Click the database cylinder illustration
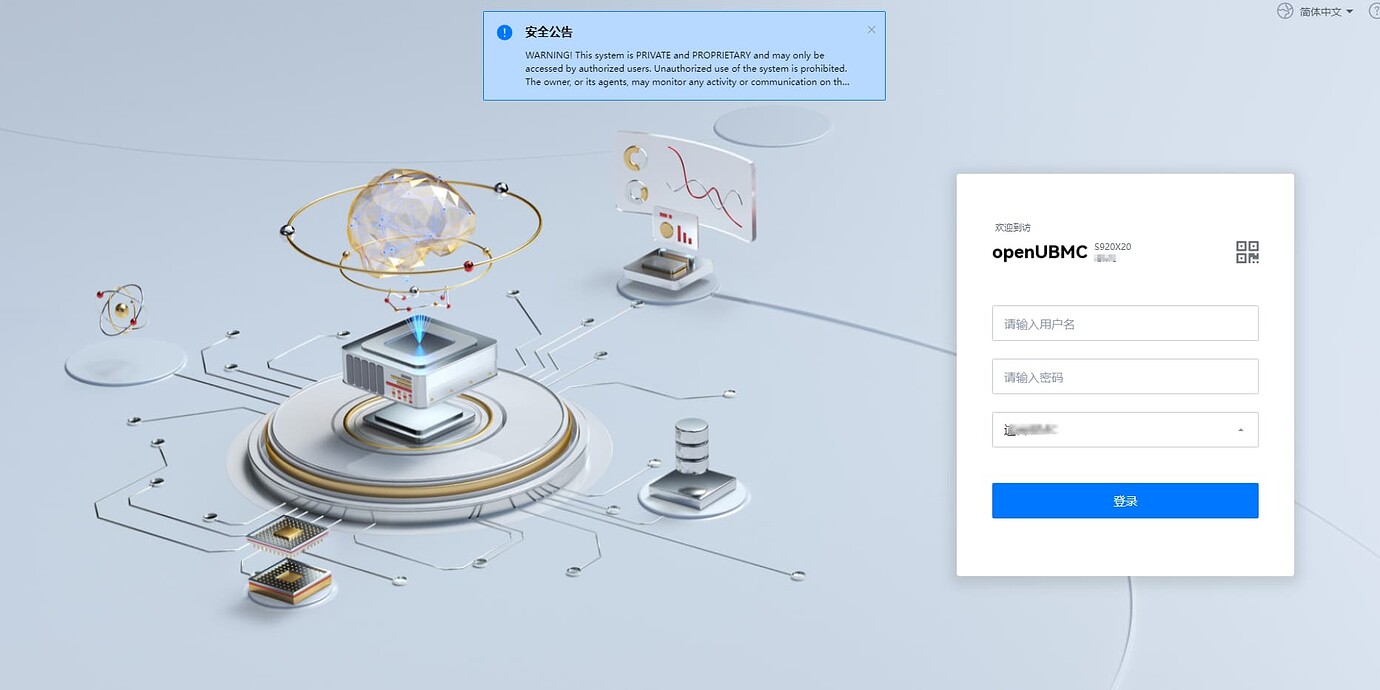Screen dimensions: 1380x690 pos(691,446)
